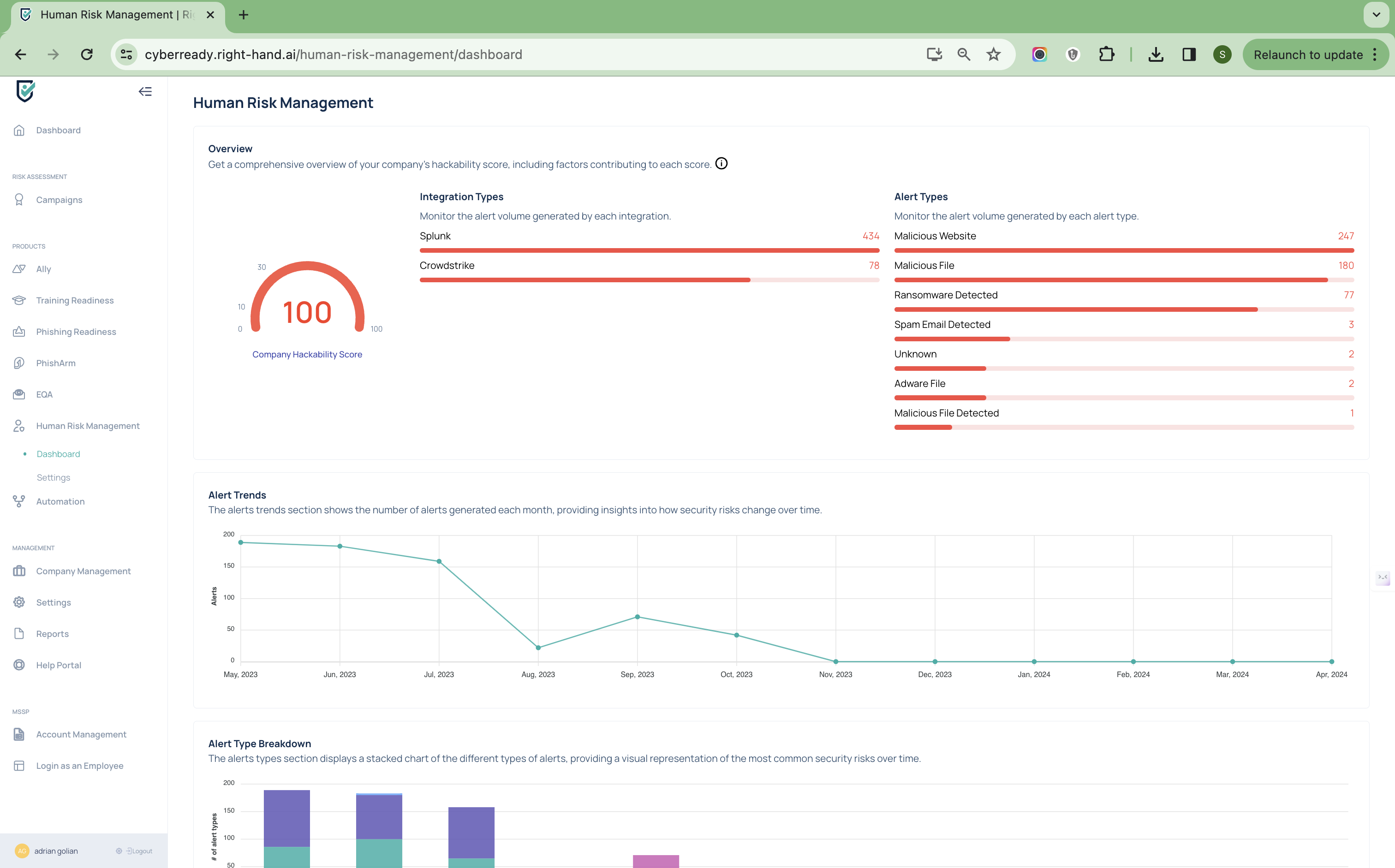Toggle the browser side panel icon
This screenshot has height=868, width=1395.
click(1188, 54)
